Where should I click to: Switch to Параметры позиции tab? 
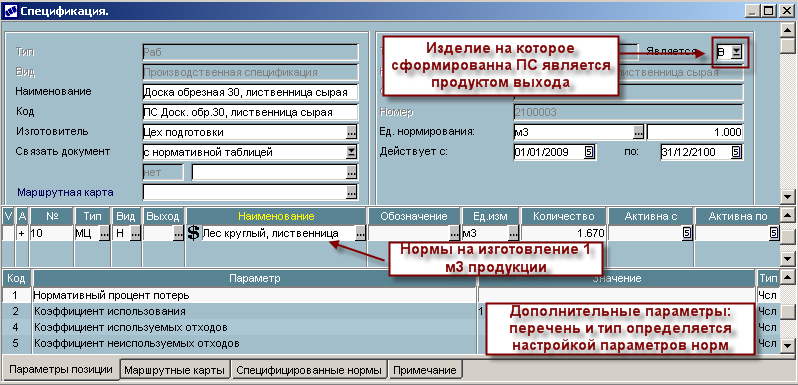click(61, 369)
